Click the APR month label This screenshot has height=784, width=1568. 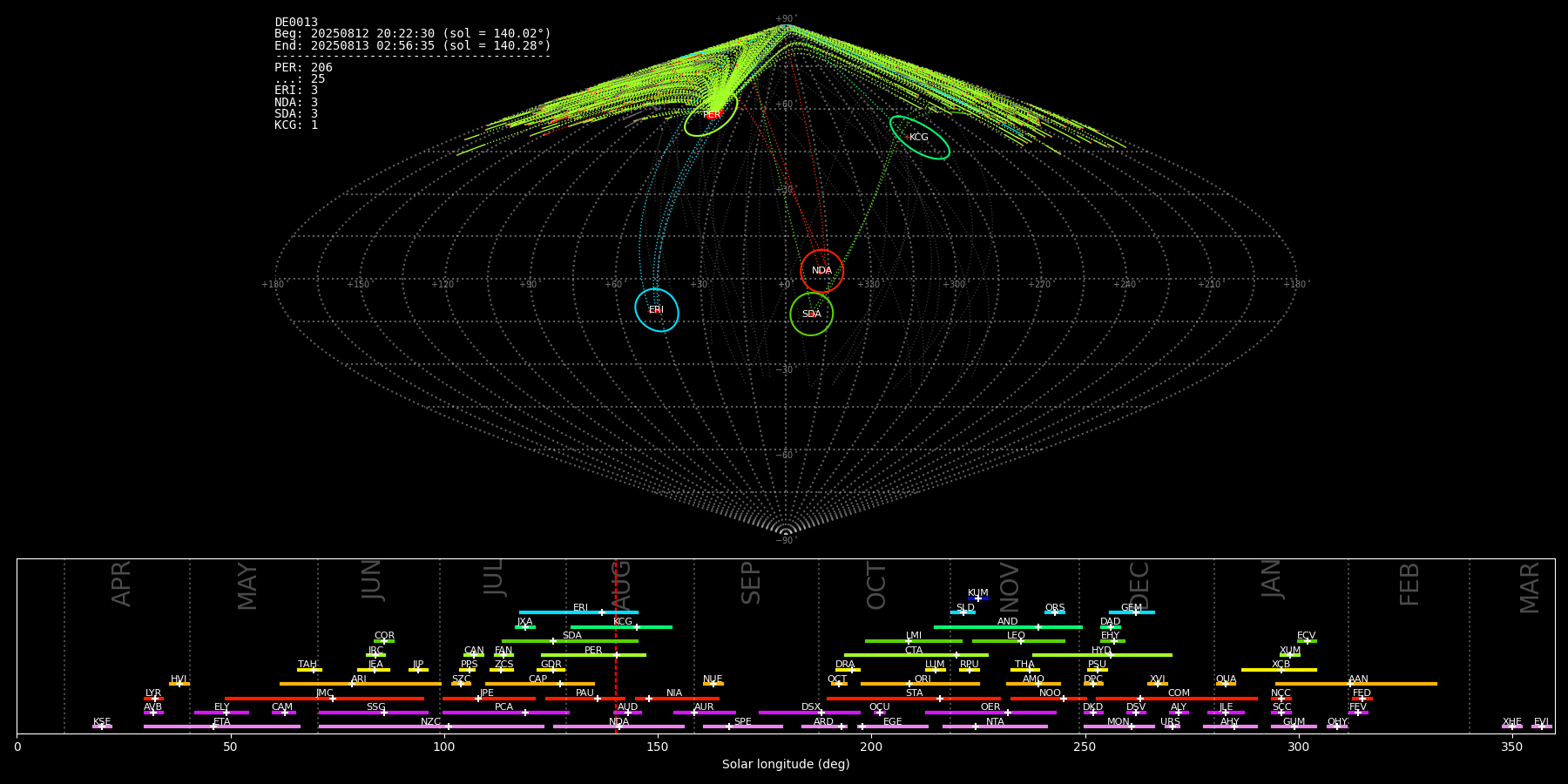[121, 584]
